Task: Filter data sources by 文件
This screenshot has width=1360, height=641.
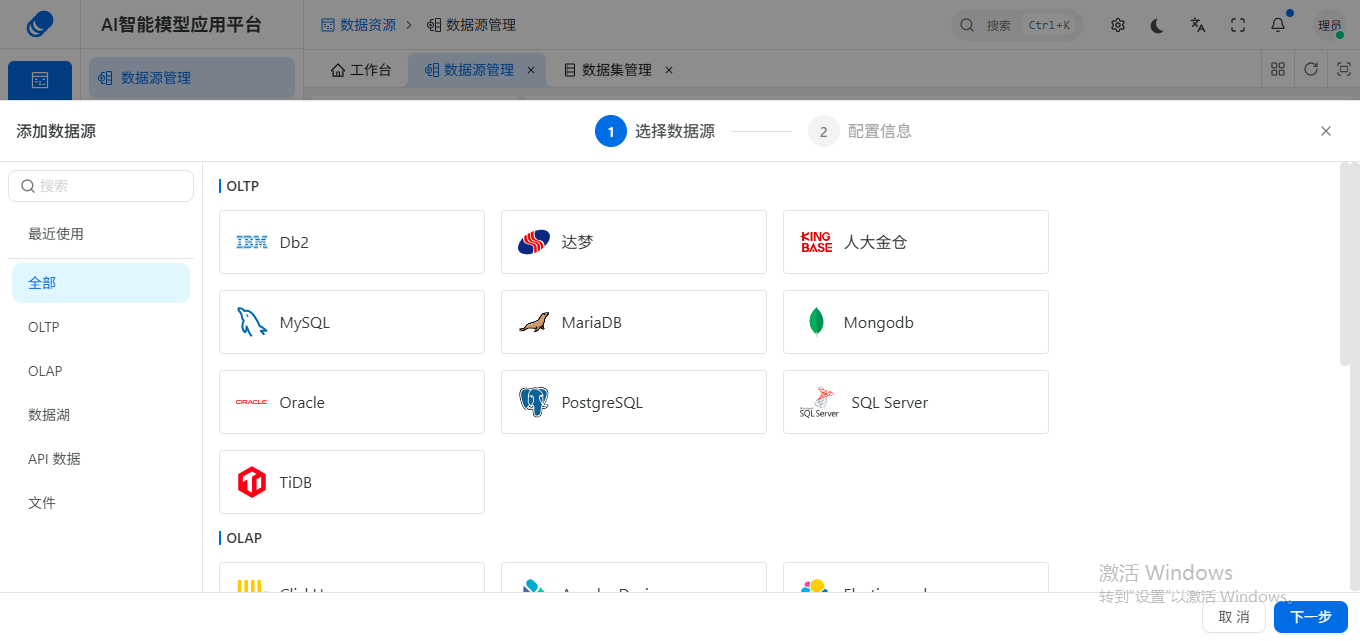Action: coord(101,503)
